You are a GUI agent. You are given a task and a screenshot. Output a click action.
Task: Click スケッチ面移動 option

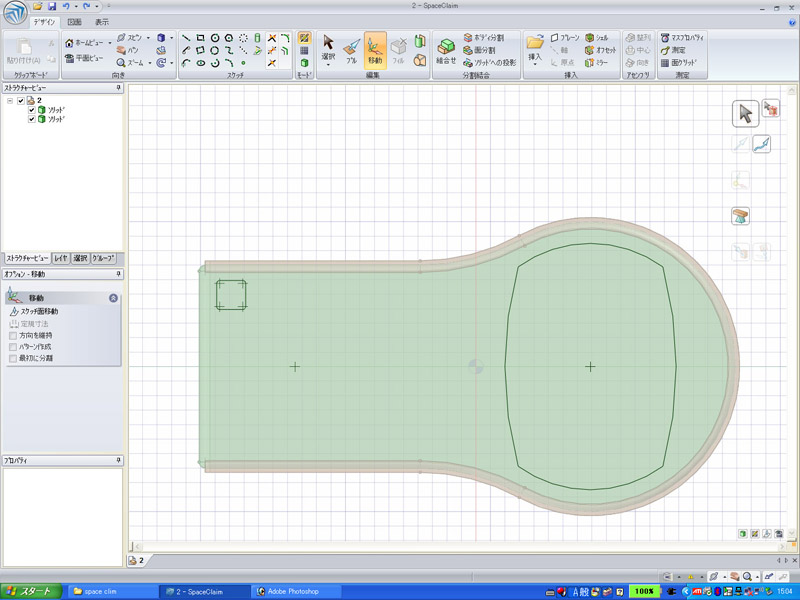(36, 312)
